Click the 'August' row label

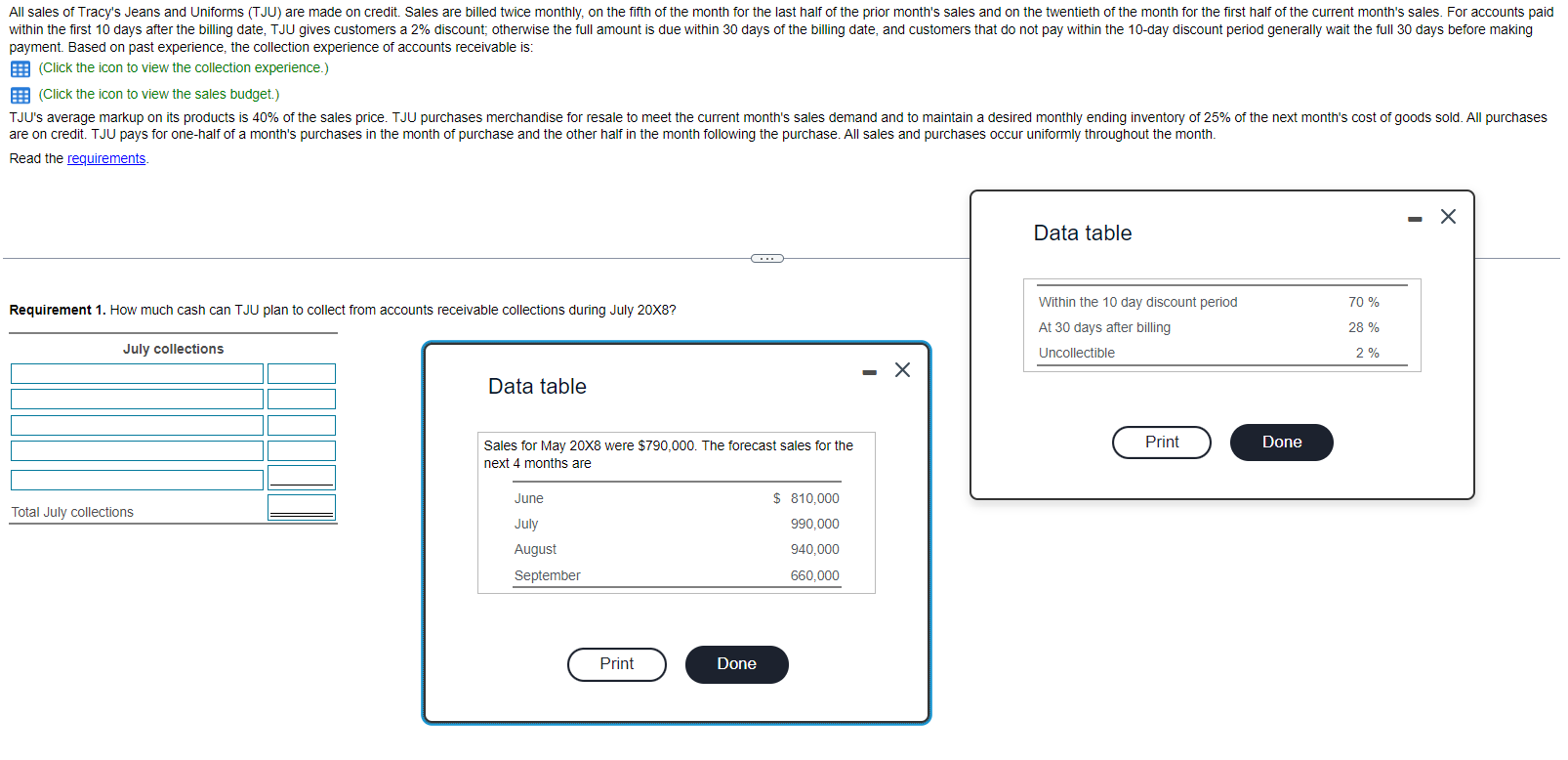[535, 549]
